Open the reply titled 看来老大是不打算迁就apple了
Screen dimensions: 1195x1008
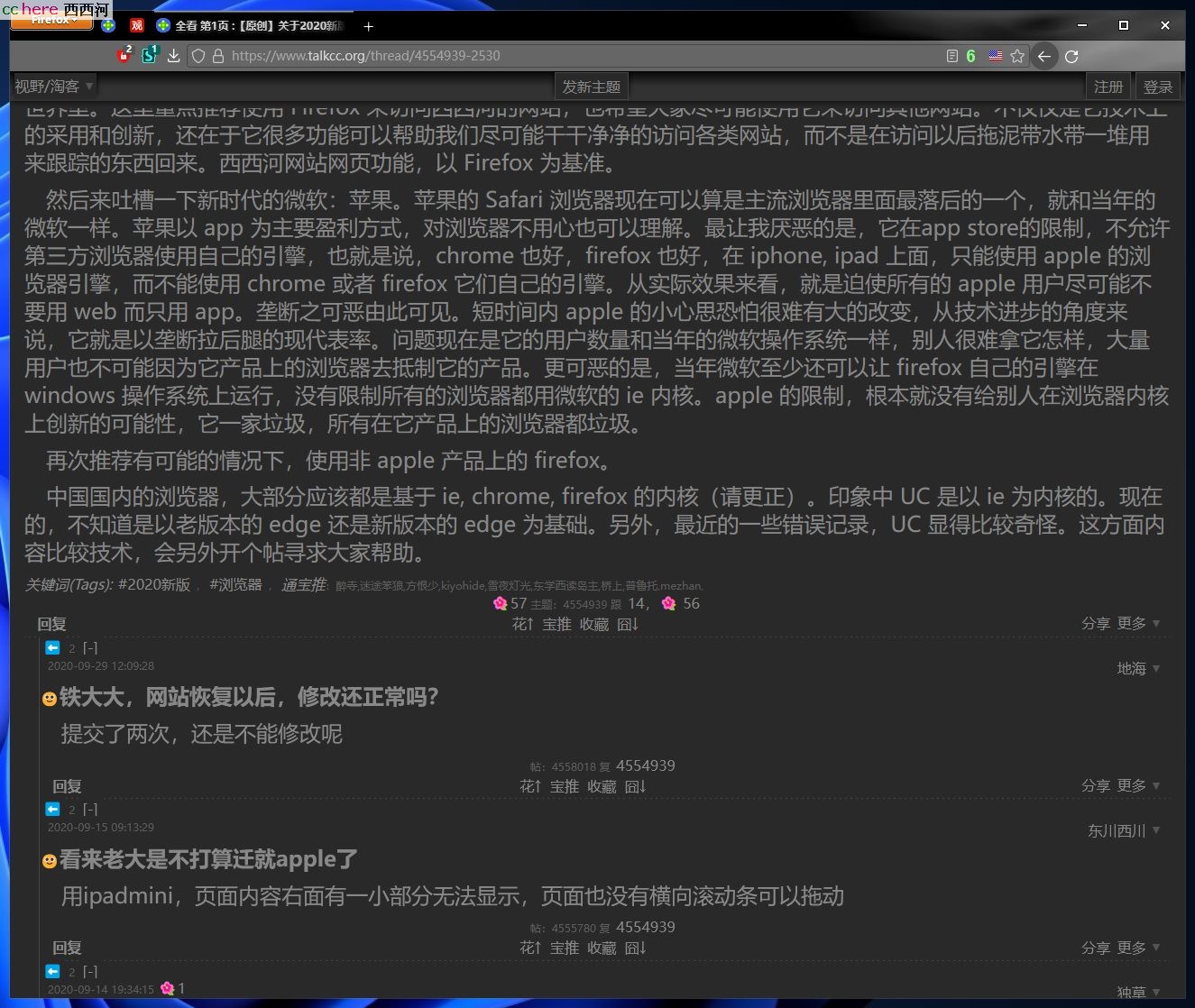tap(209, 859)
